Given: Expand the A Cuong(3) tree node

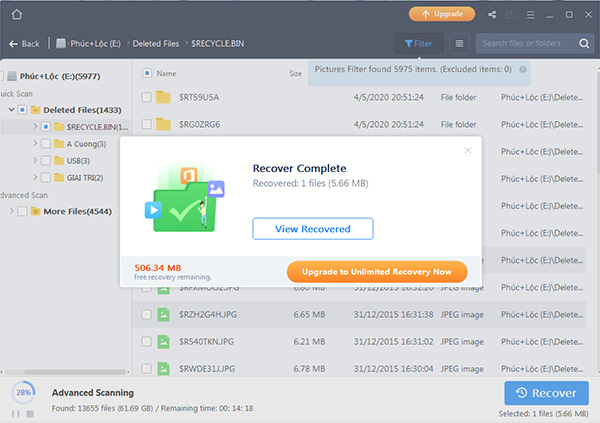Looking at the screenshot, I should [x=35, y=144].
